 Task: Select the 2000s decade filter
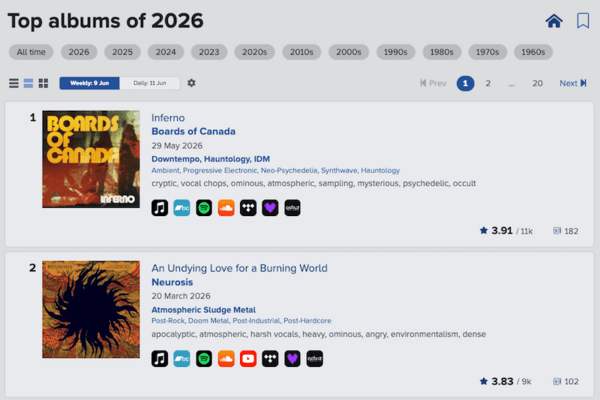coord(349,52)
